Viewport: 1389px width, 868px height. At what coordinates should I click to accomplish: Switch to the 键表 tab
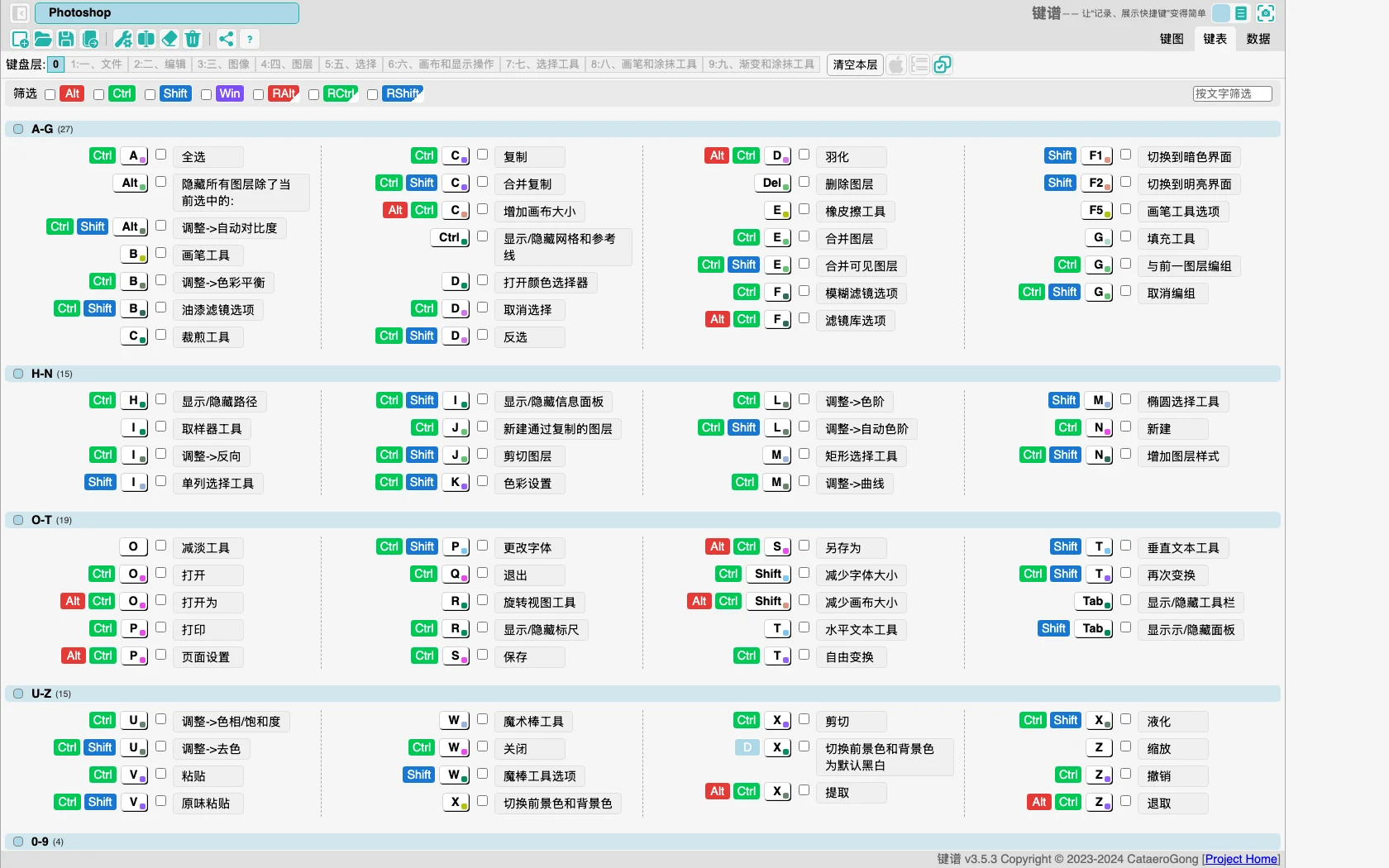[1215, 39]
